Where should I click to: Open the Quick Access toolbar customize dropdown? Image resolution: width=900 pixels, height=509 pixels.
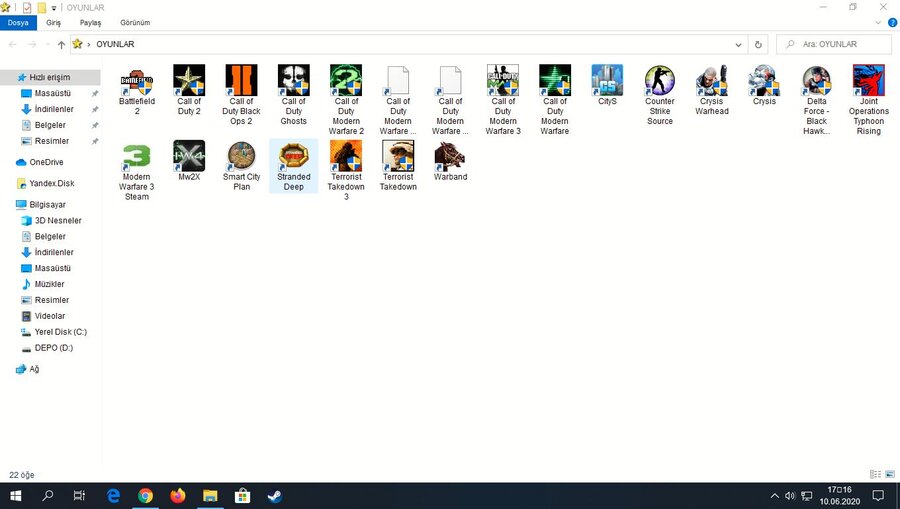[x=54, y=8]
